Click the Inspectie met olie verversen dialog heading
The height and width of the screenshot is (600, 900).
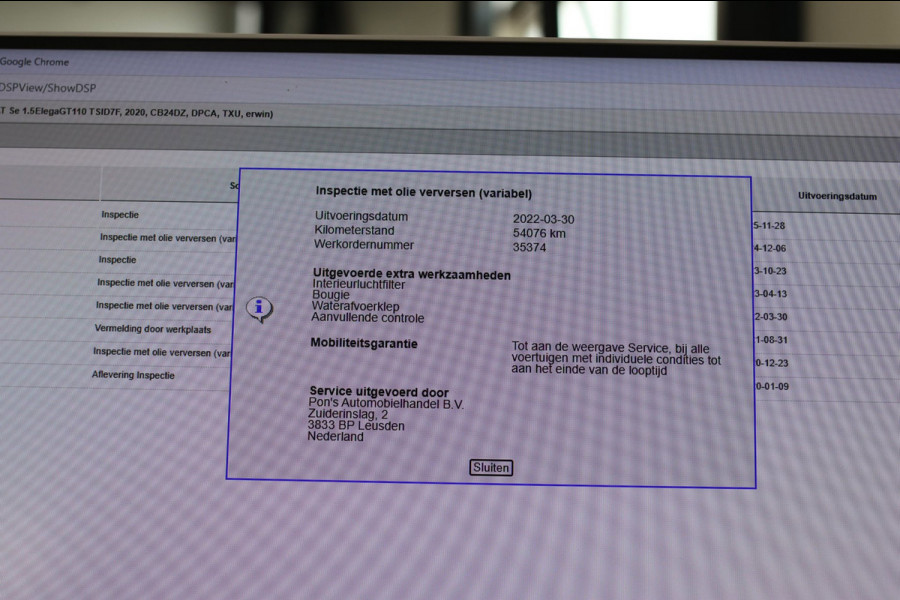(x=424, y=192)
